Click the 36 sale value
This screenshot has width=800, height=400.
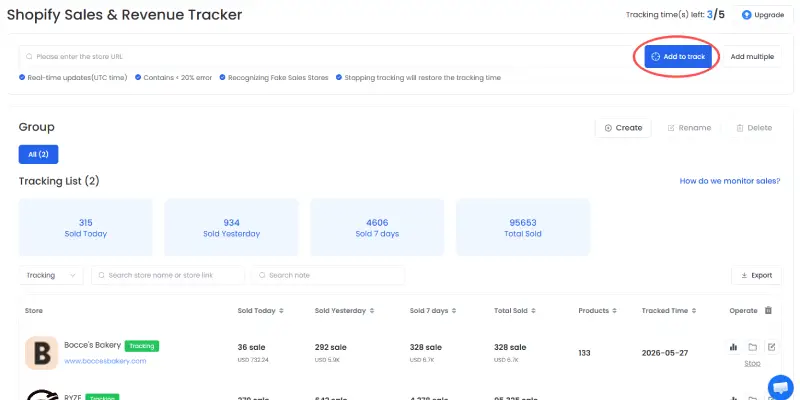point(252,347)
